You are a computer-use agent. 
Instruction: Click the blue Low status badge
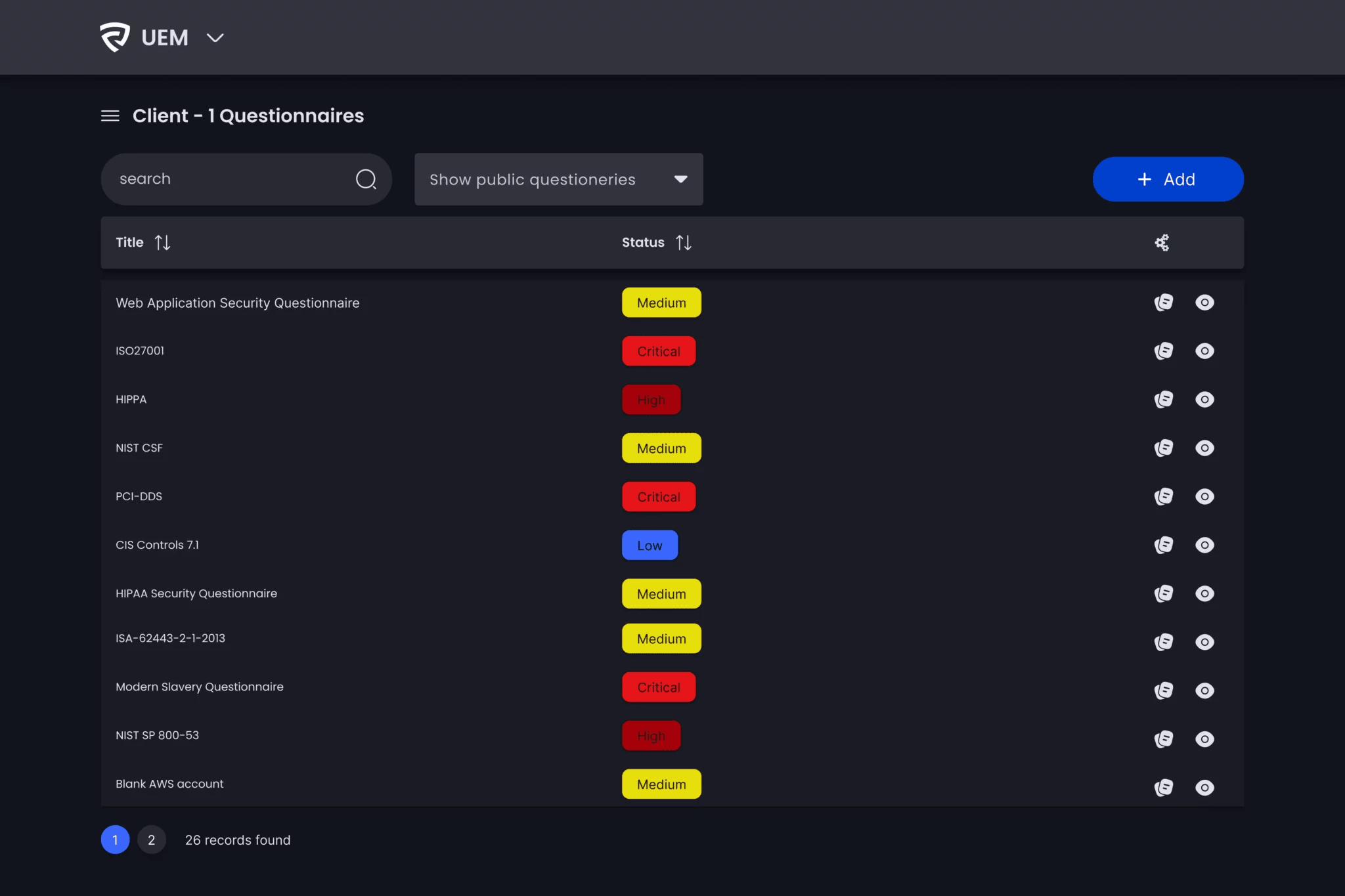650,545
